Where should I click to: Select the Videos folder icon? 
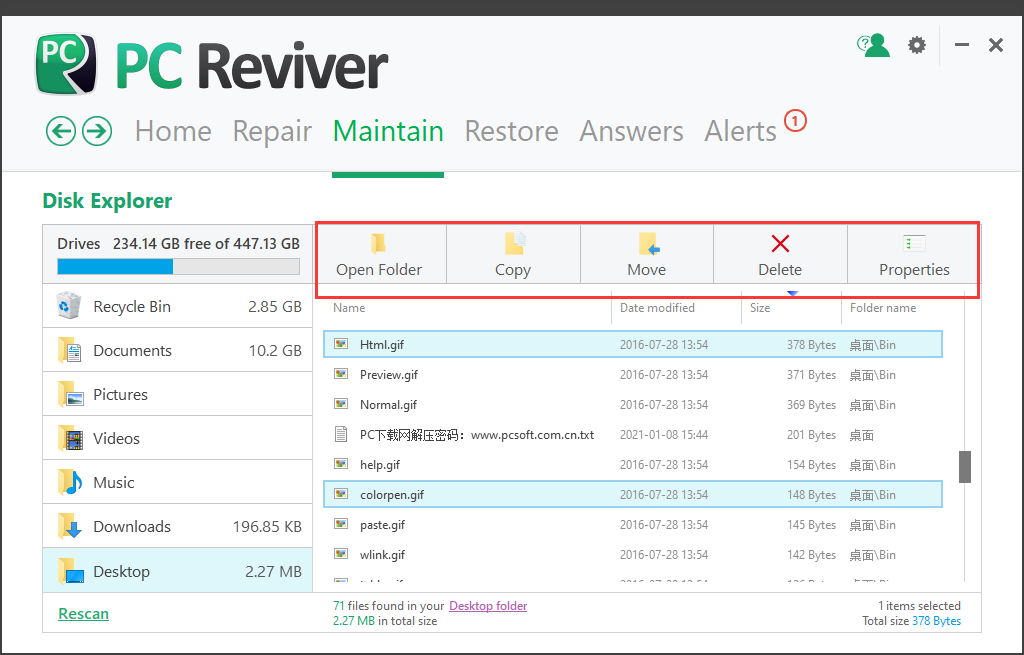tap(71, 438)
